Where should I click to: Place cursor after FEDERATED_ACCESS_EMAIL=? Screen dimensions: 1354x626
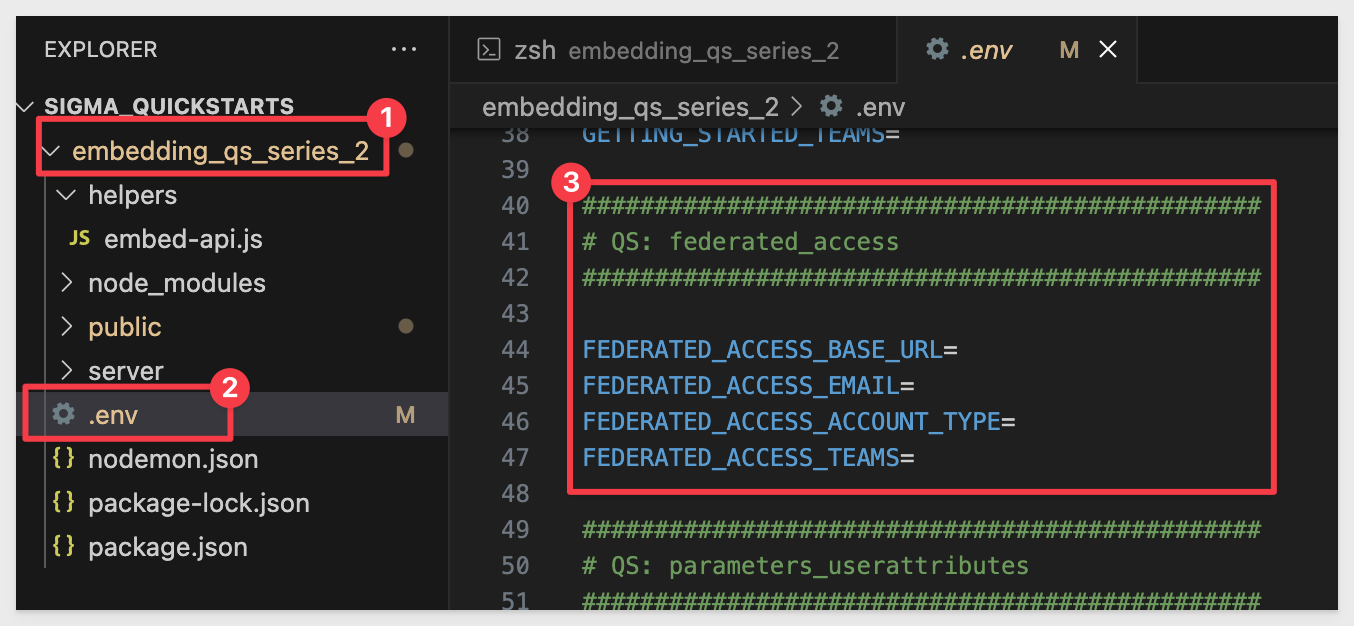click(915, 386)
